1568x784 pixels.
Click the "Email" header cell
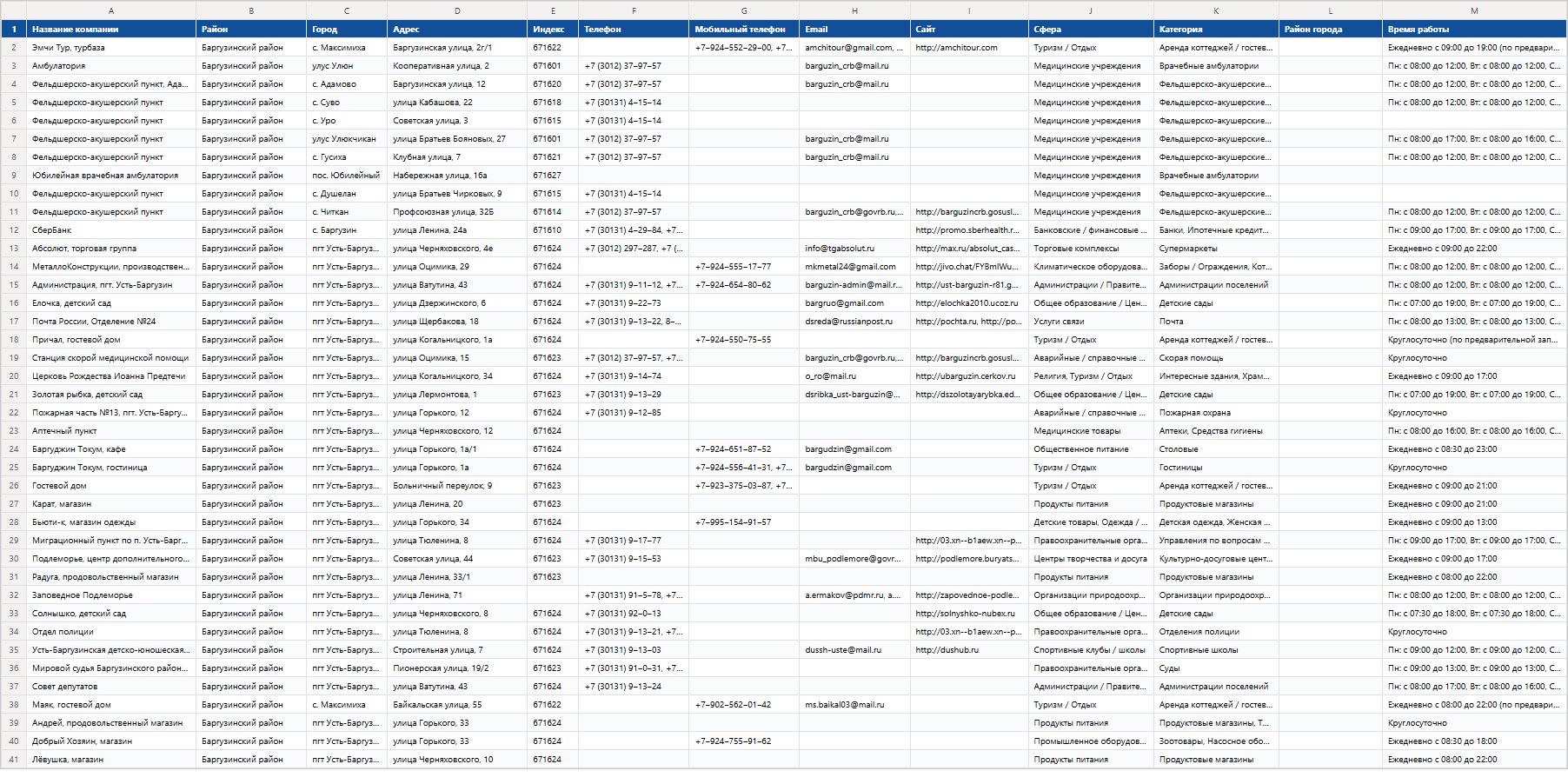tap(854, 29)
